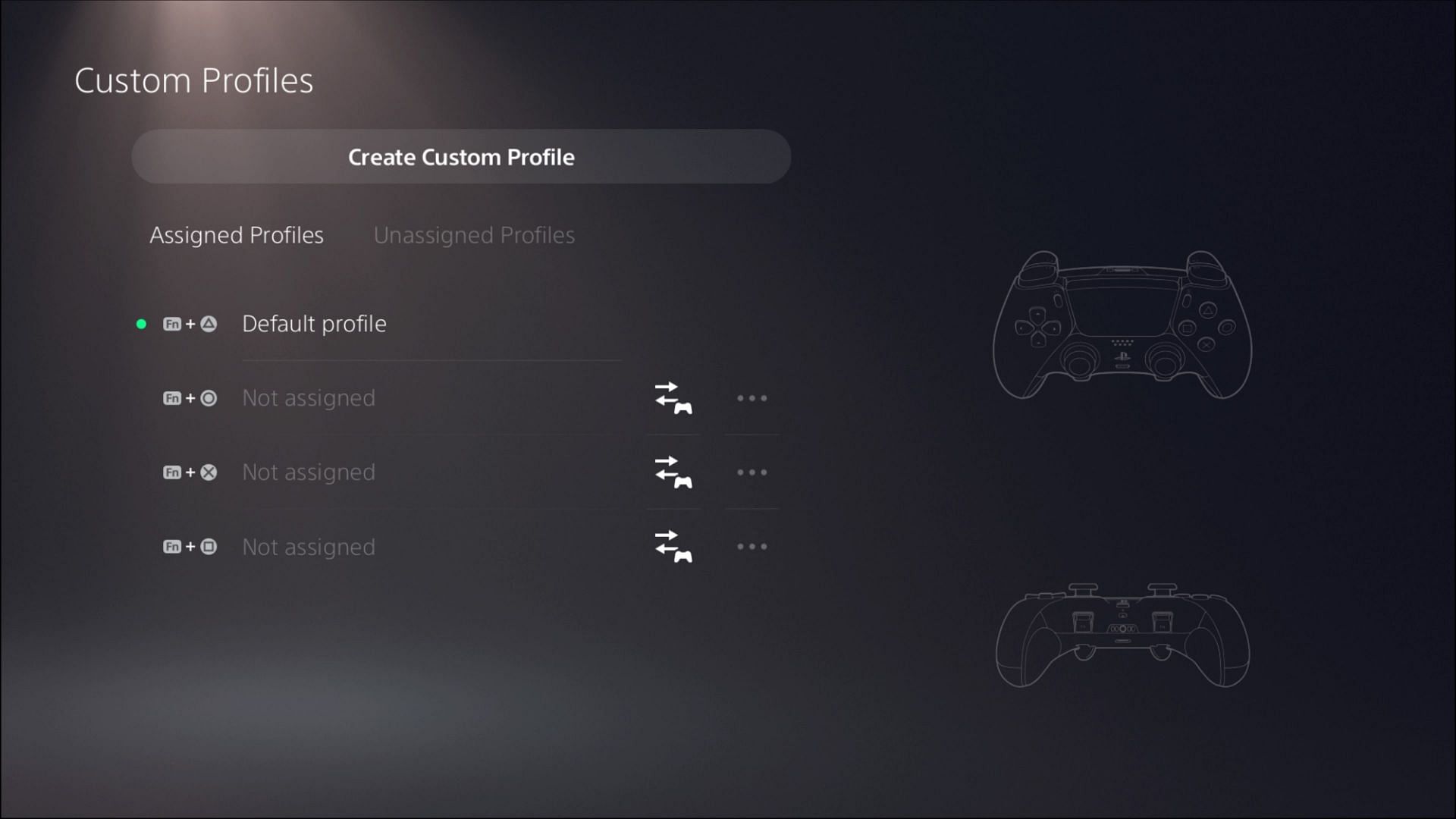Click the profile swap icon for Fn+Cross
Image resolution: width=1456 pixels, height=819 pixels.
[x=672, y=472]
